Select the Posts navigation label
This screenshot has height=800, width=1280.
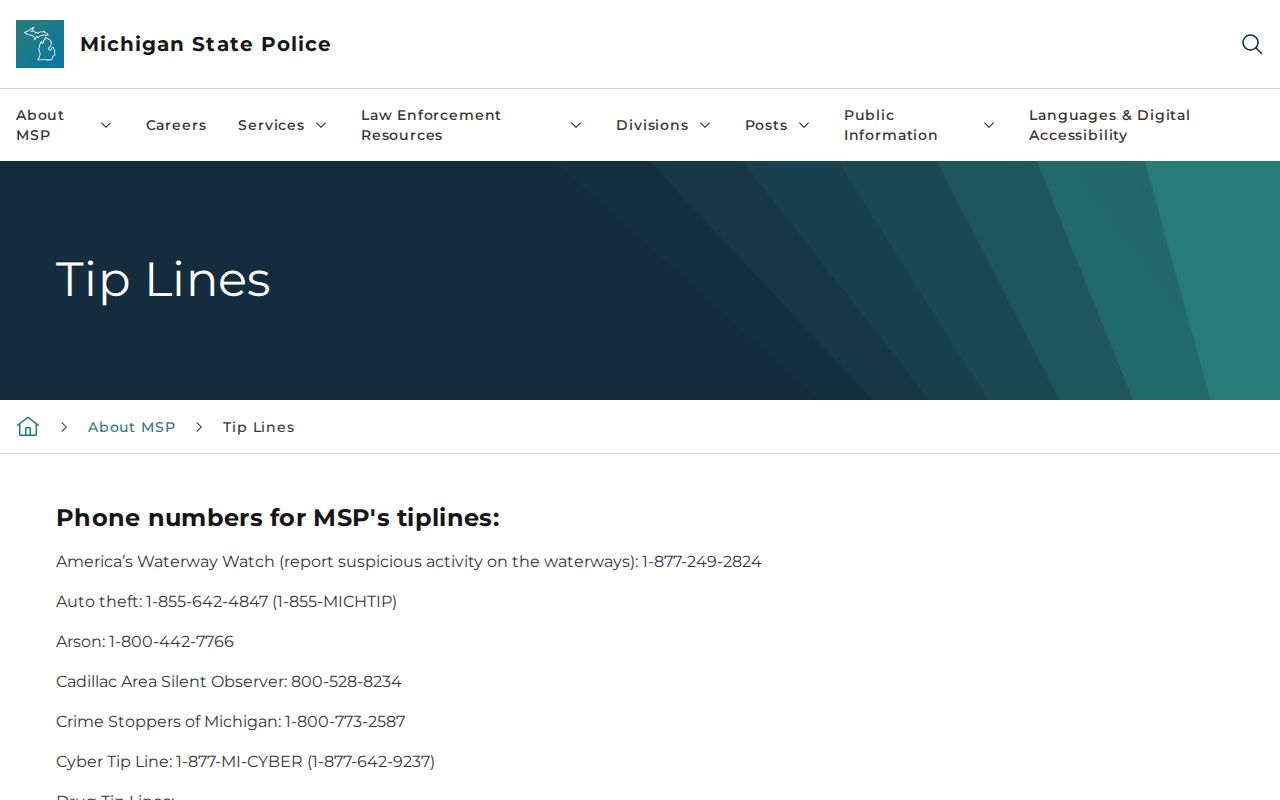tap(766, 125)
